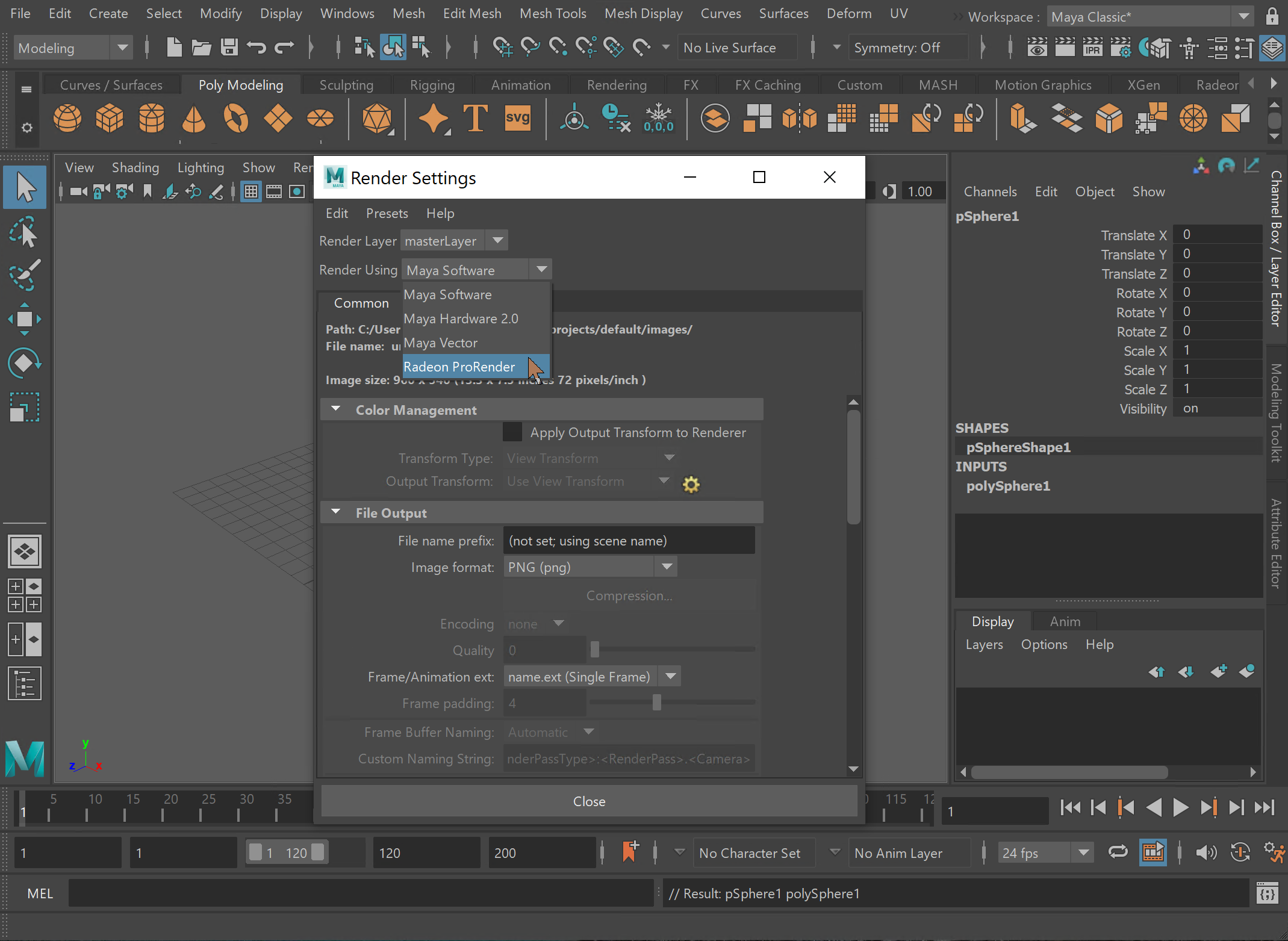Click the Close button in Render Settings
This screenshot has width=1288, height=941.
pos(589,801)
